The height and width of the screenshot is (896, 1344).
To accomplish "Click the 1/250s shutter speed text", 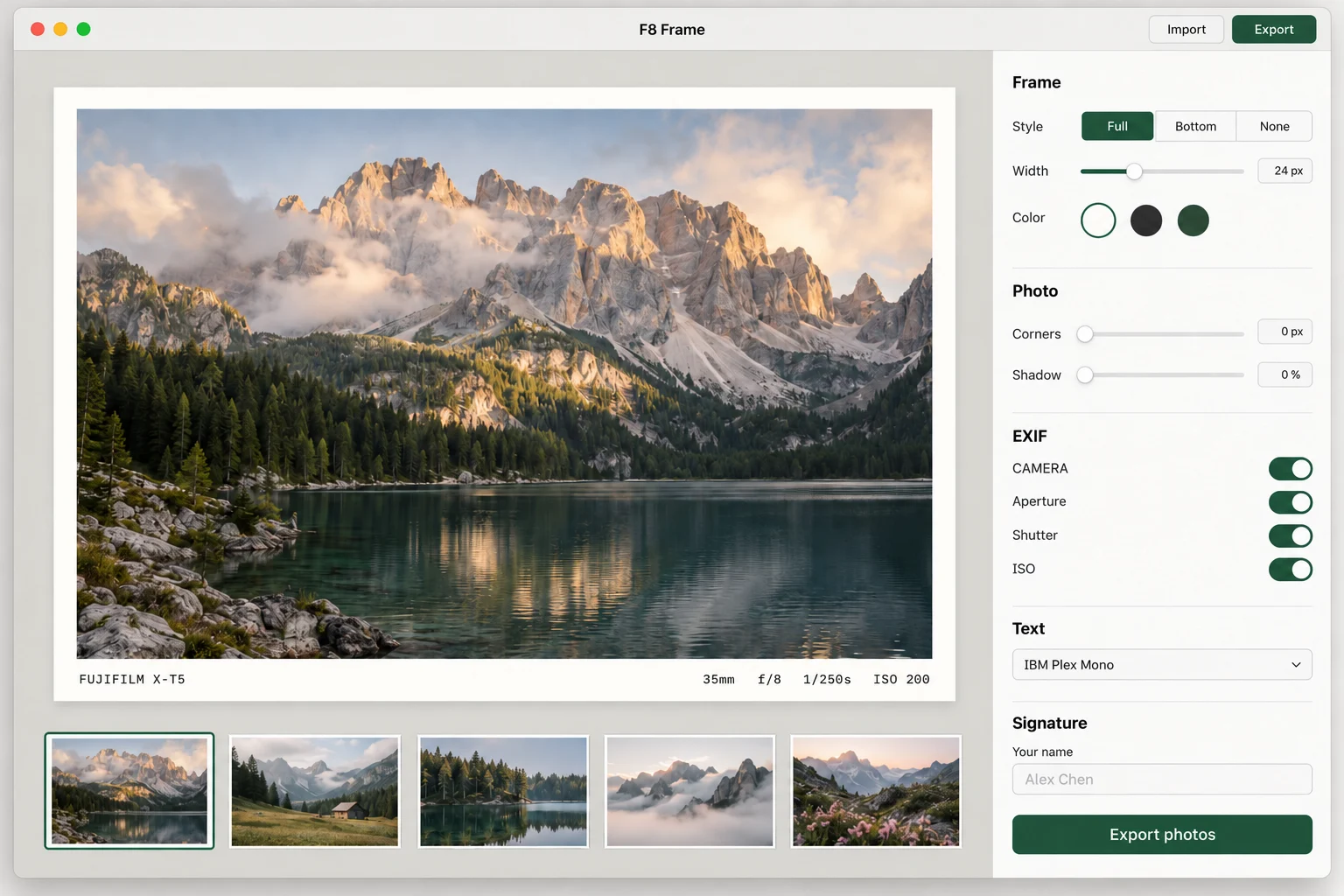I will click(x=827, y=680).
